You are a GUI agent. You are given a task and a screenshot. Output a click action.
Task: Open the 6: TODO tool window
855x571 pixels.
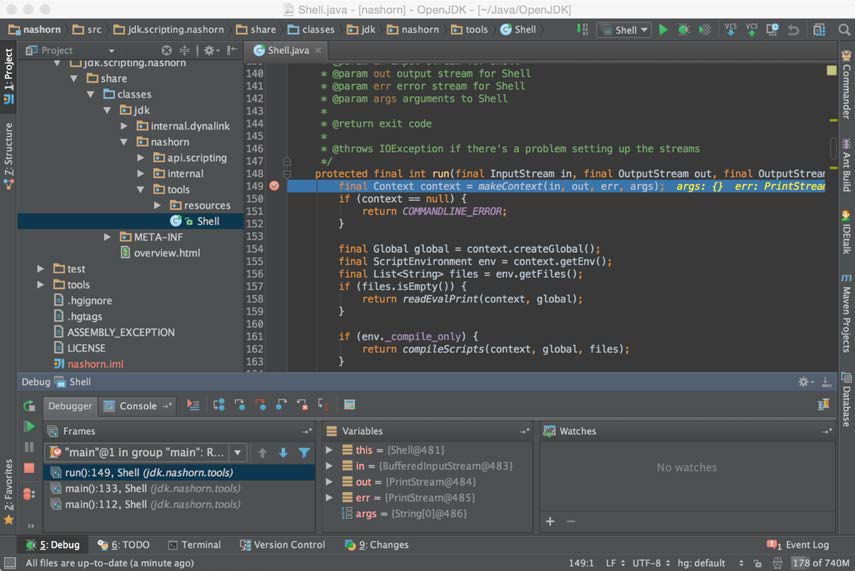pos(123,545)
